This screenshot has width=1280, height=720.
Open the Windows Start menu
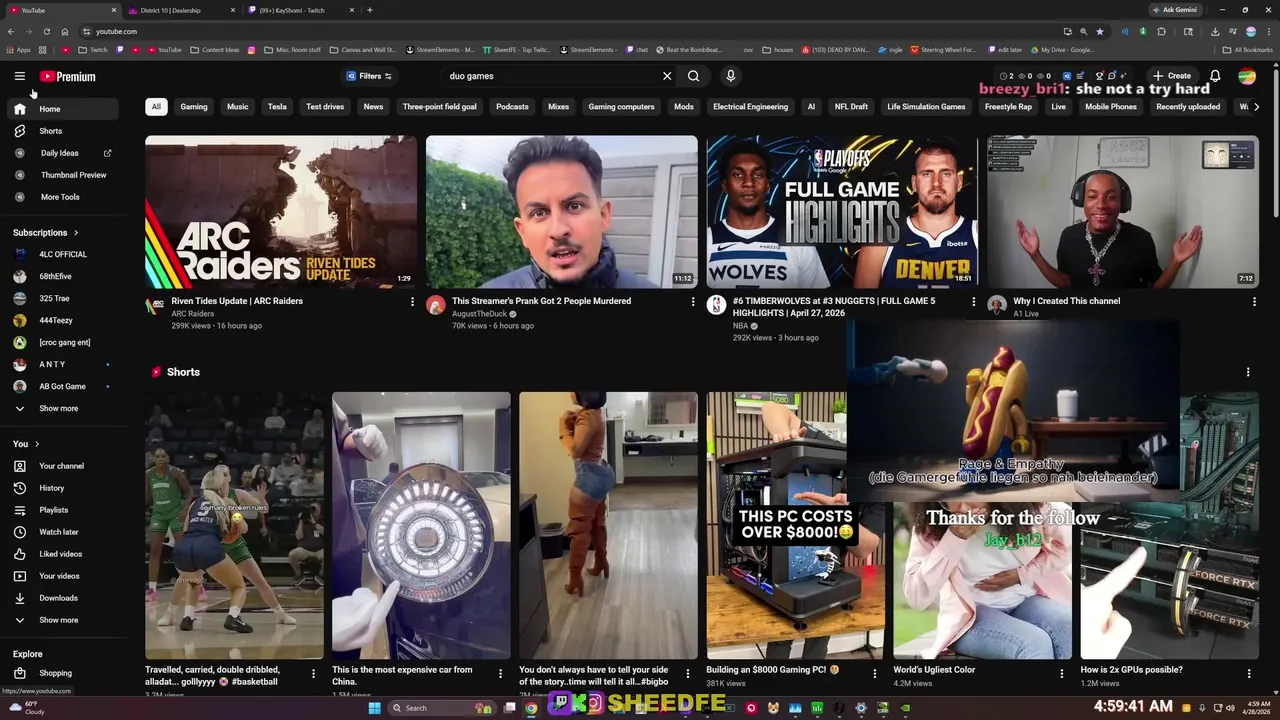point(374,708)
